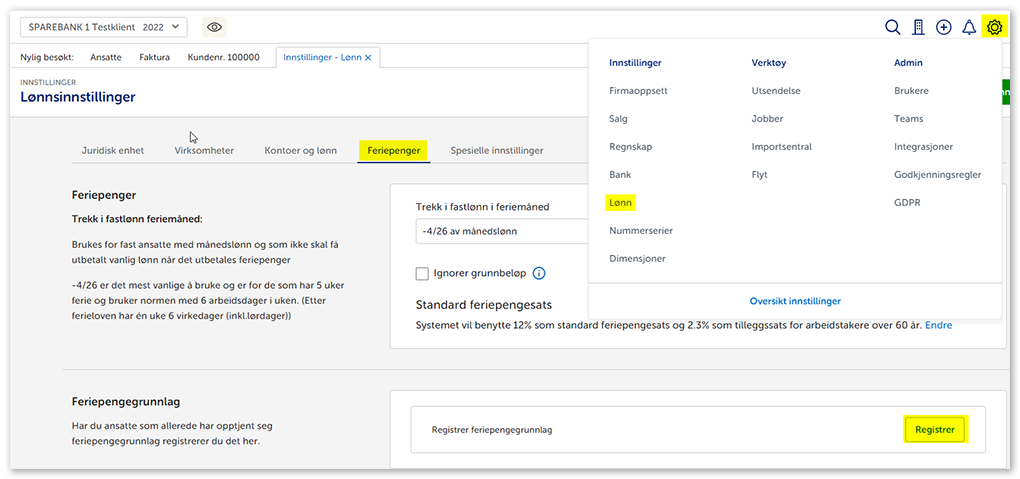The height and width of the screenshot is (479, 1020).
Task: Click the Endre link
Action: (938, 325)
